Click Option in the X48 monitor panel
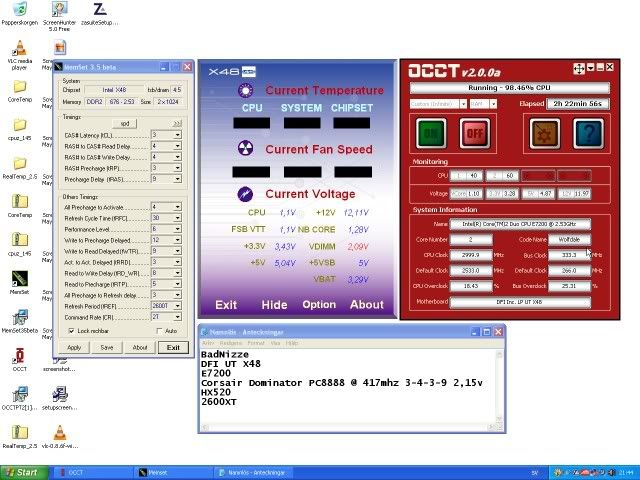This screenshot has height=480, width=640. coord(319,305)
